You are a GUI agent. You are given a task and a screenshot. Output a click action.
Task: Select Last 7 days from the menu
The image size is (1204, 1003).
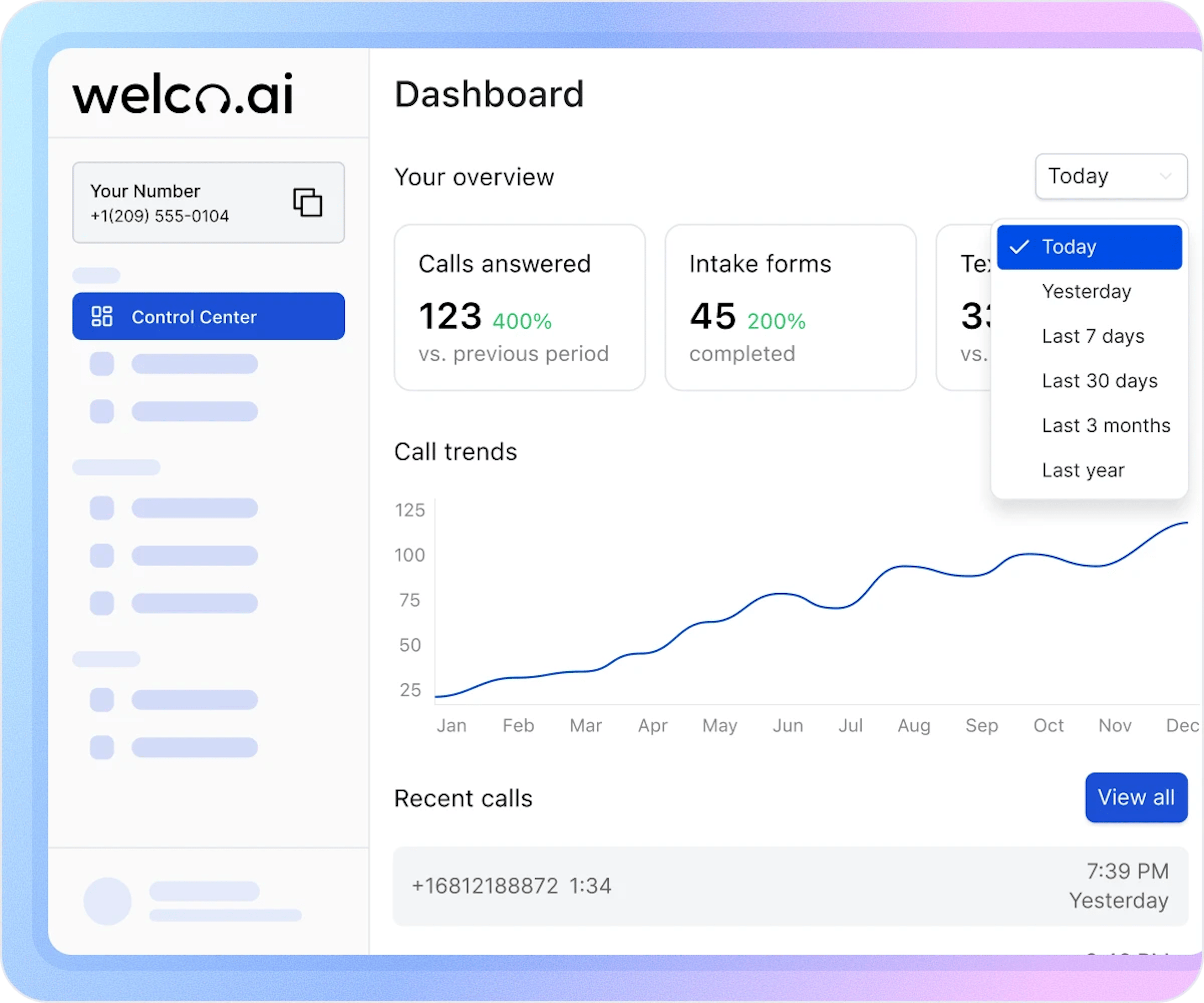[1092, 336]
